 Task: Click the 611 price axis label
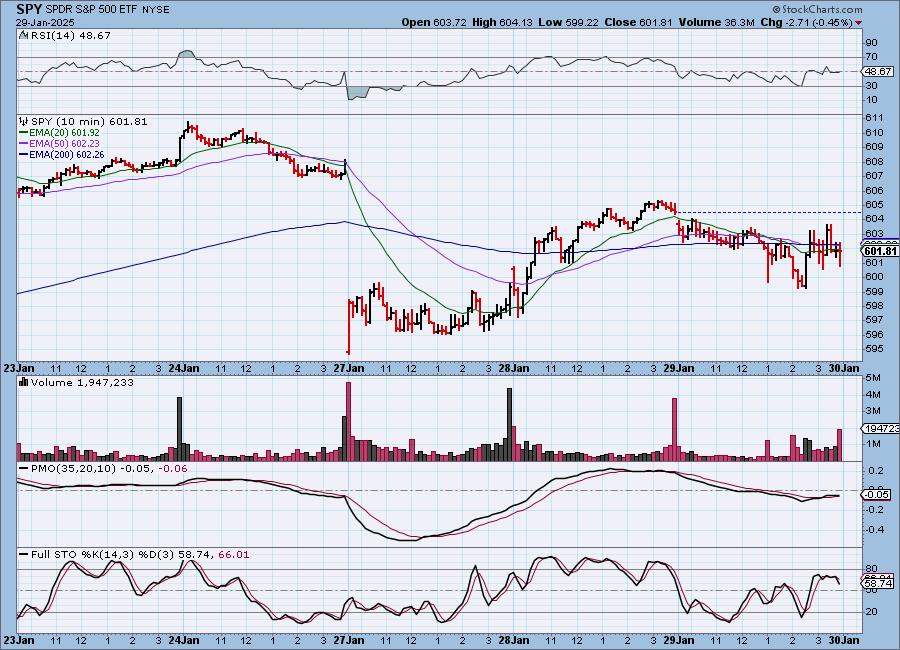pyautogui.click(x=874, y=118)
